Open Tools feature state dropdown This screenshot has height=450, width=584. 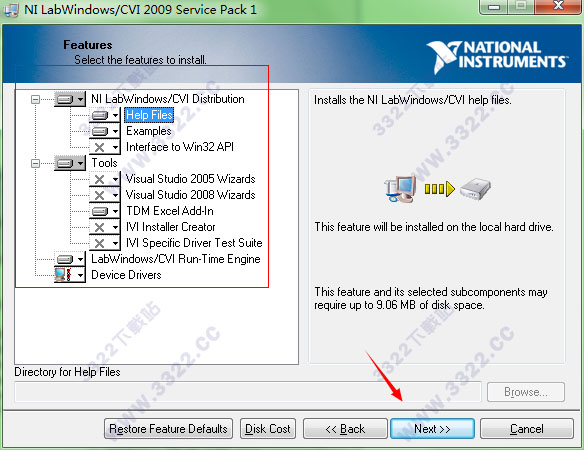tap(70, 163)
